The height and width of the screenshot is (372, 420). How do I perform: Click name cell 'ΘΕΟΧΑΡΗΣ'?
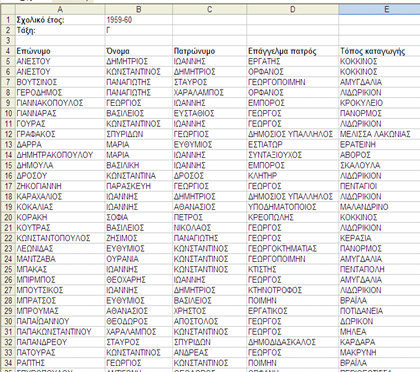pyautogui.click(x=139, y=280)
